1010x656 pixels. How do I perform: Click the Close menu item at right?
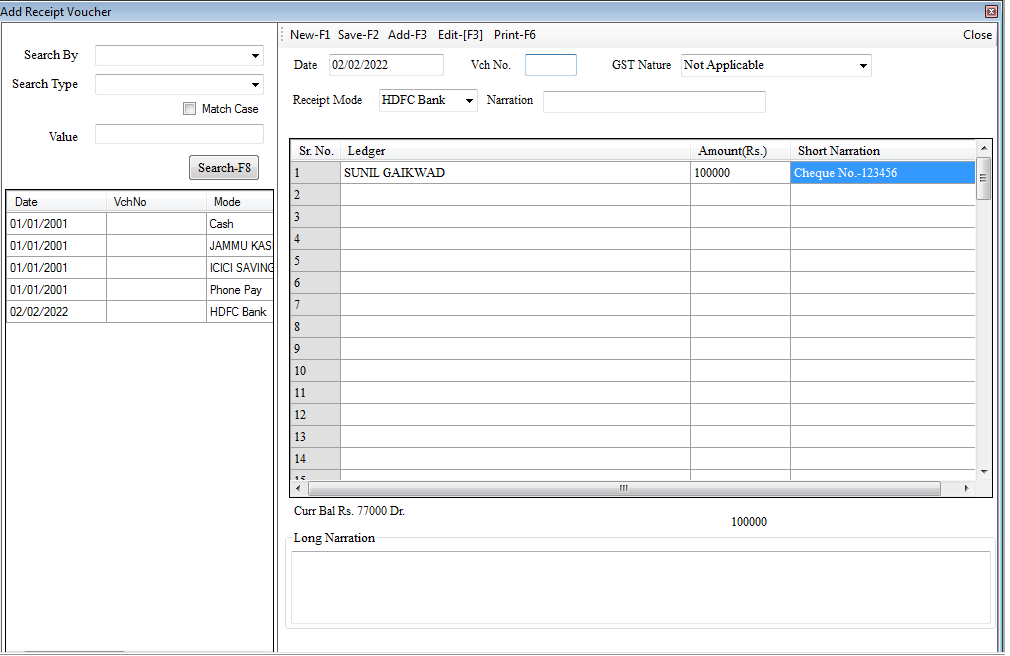click(977, 35)
